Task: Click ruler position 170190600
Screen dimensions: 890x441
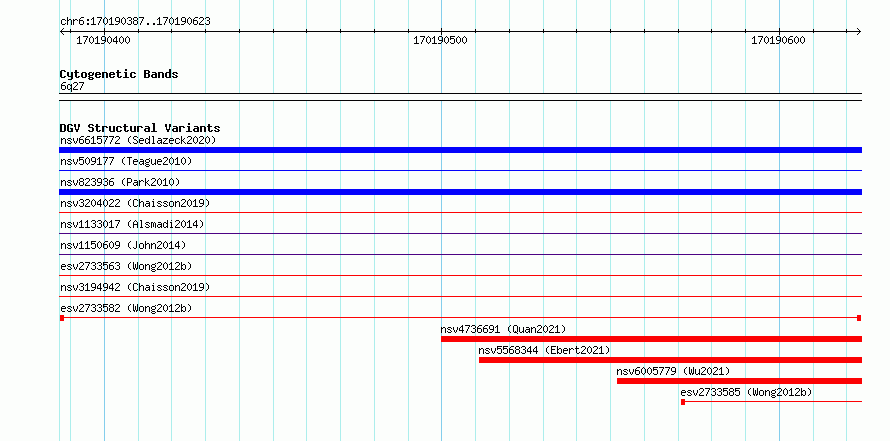Action: click(x=778, y=40)
